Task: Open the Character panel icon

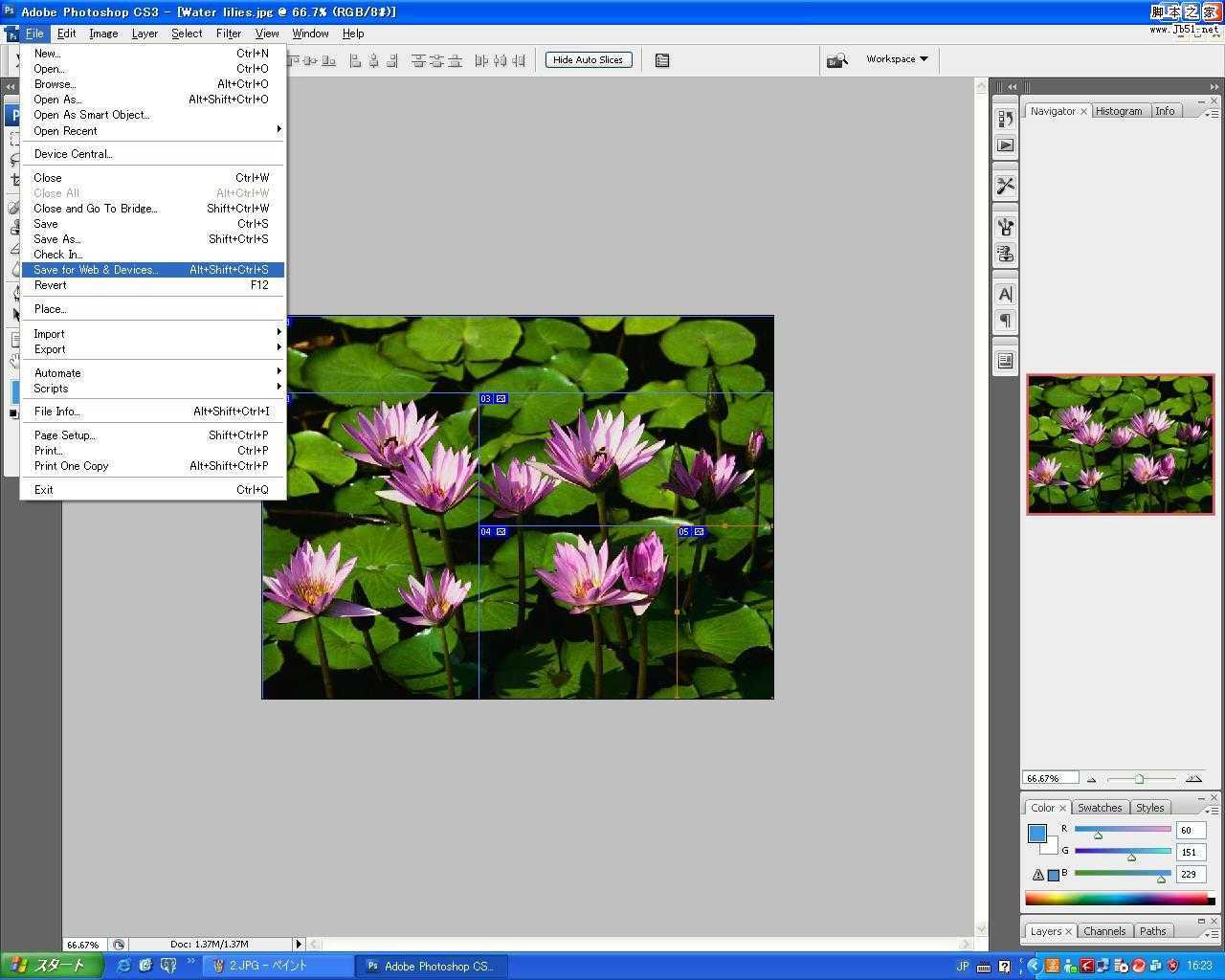Action: [x=1005, y=294]
